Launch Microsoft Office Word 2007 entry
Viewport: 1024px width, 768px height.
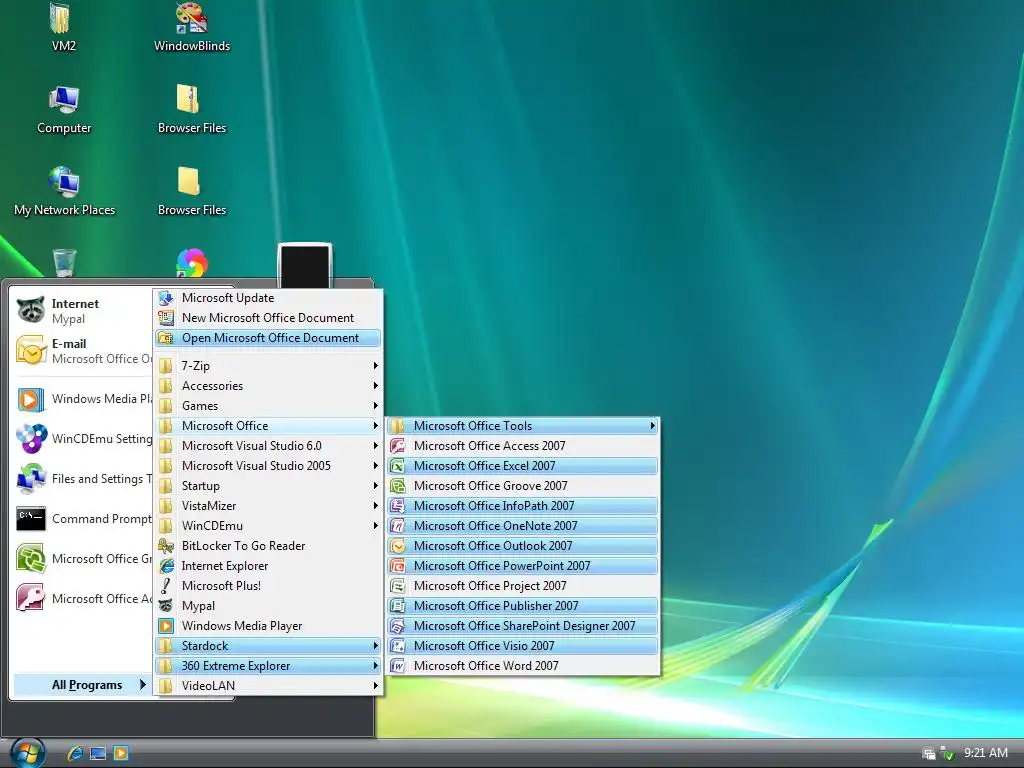pos(522,665)
